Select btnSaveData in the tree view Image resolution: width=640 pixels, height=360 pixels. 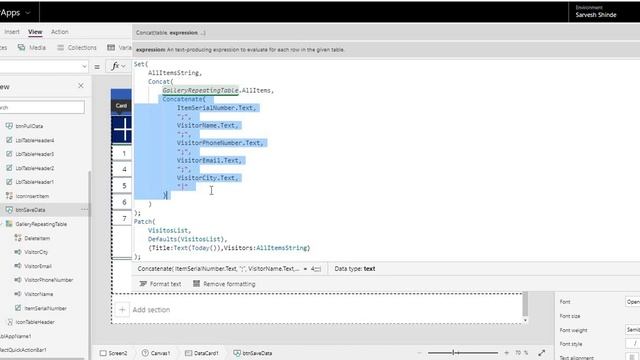[31, 209]
